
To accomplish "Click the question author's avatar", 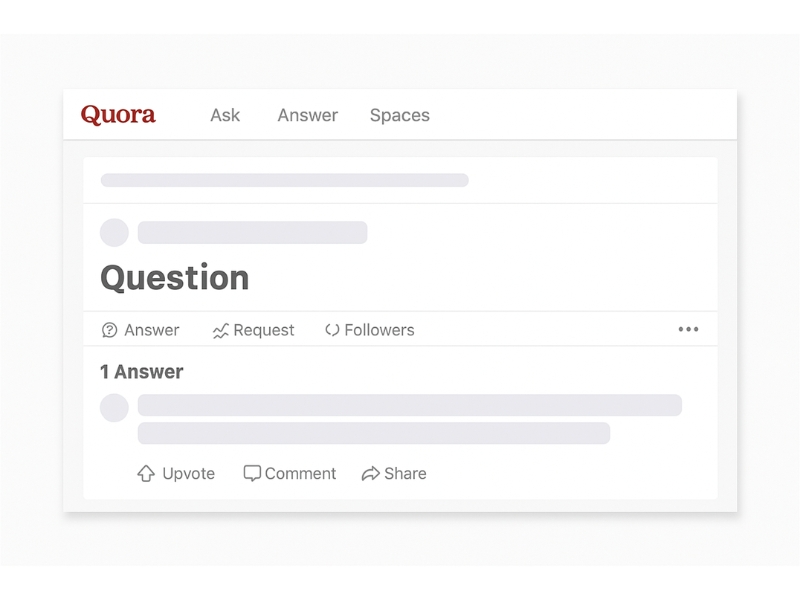I will (x=114, y=231).
